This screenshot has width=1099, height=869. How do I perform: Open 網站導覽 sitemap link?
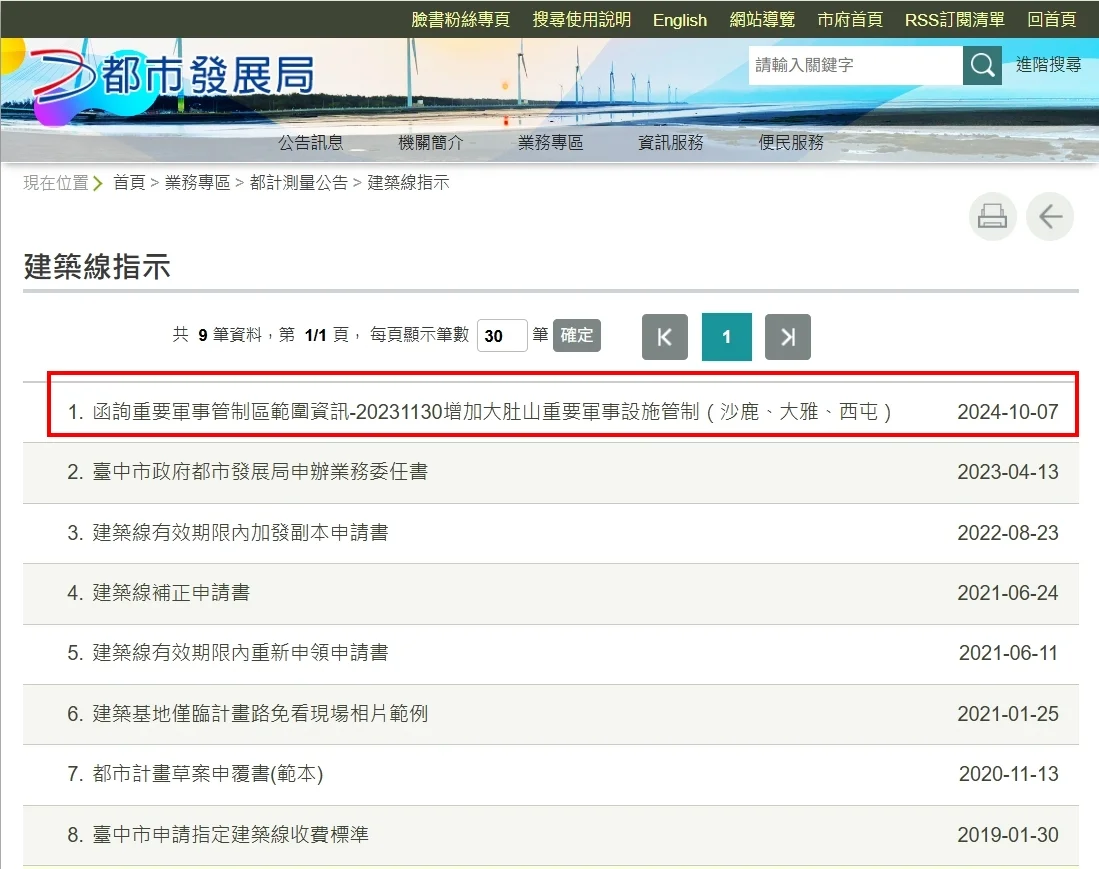click(762, 20)
